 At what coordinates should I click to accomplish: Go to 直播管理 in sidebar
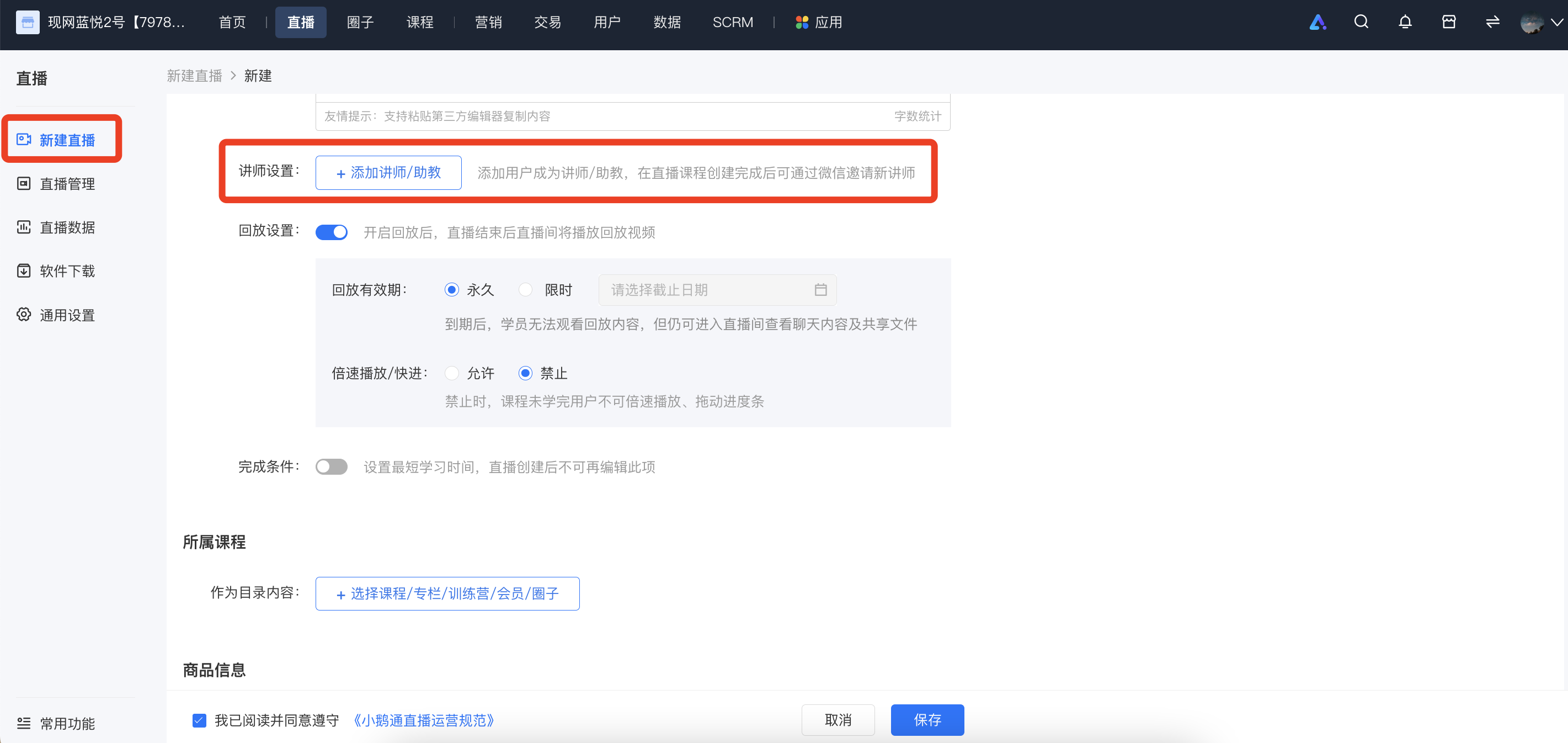click(67, 183)
